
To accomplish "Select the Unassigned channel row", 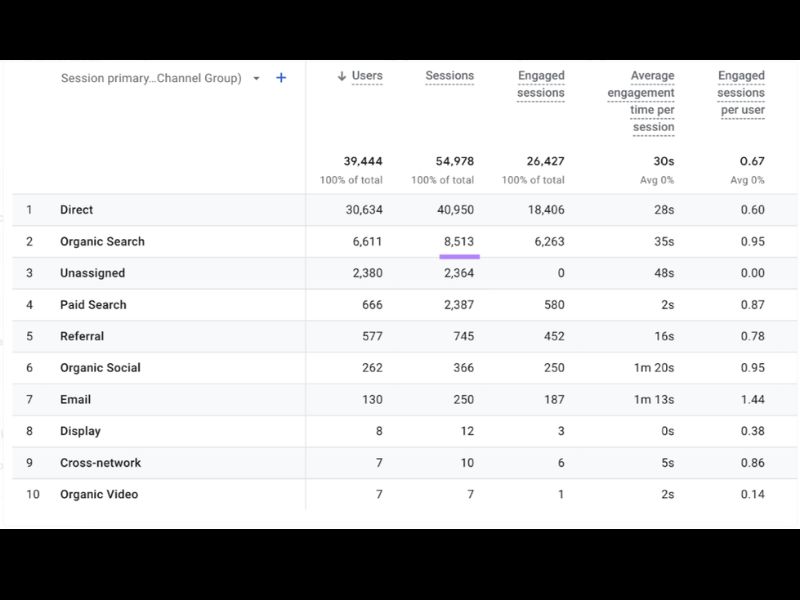I will (404, 273).
